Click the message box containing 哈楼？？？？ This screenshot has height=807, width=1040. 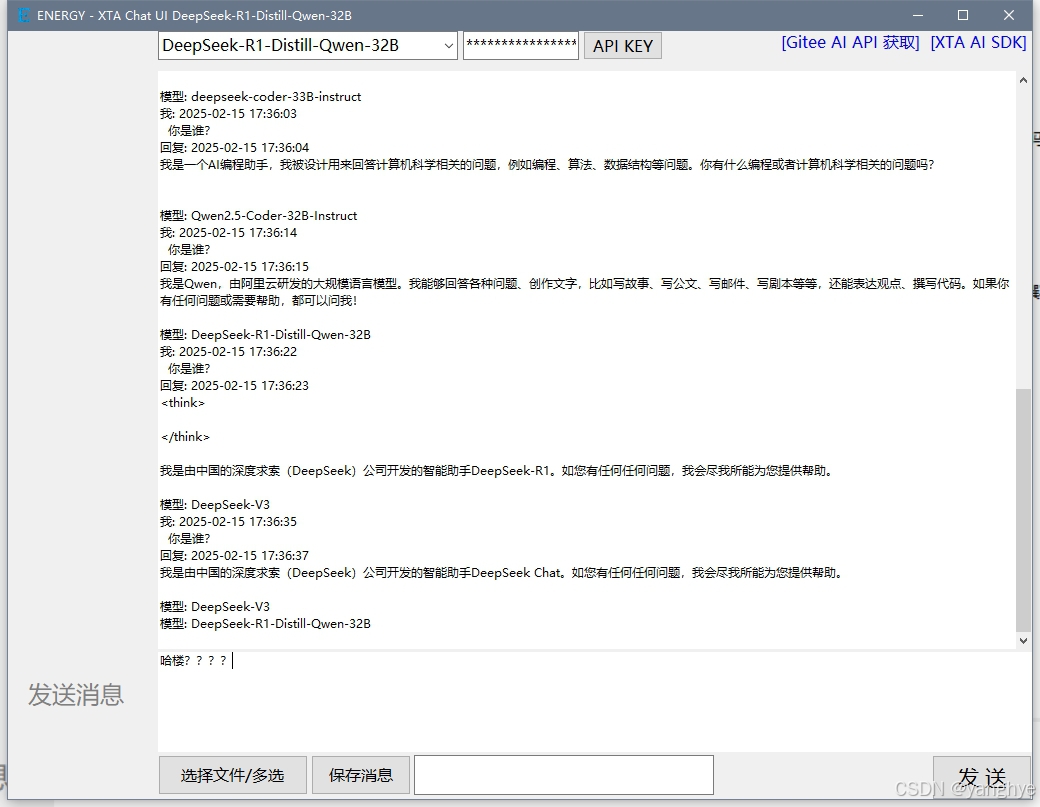click(x=594, y=701)
